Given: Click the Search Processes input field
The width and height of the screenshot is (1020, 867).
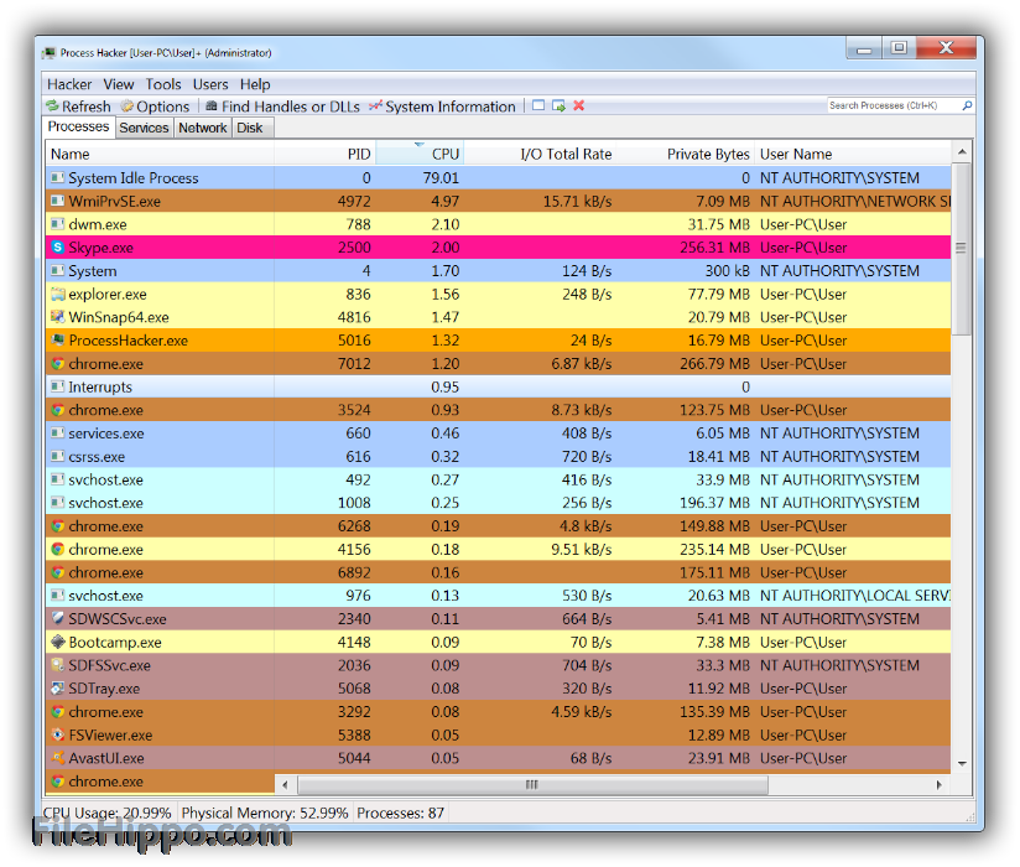Looking at the screenshot, I should 892,106.
